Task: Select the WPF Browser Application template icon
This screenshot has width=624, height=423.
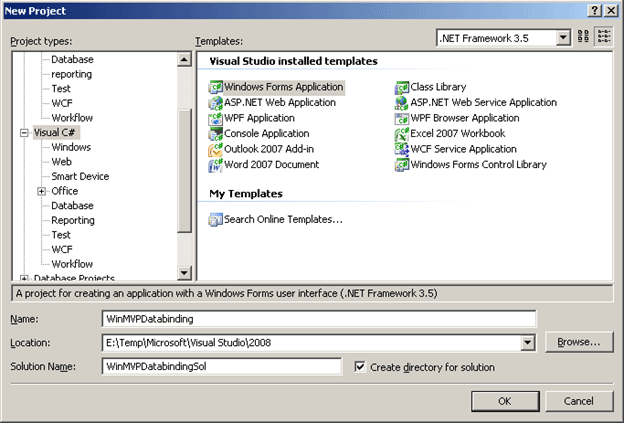Action: (402, 118)
